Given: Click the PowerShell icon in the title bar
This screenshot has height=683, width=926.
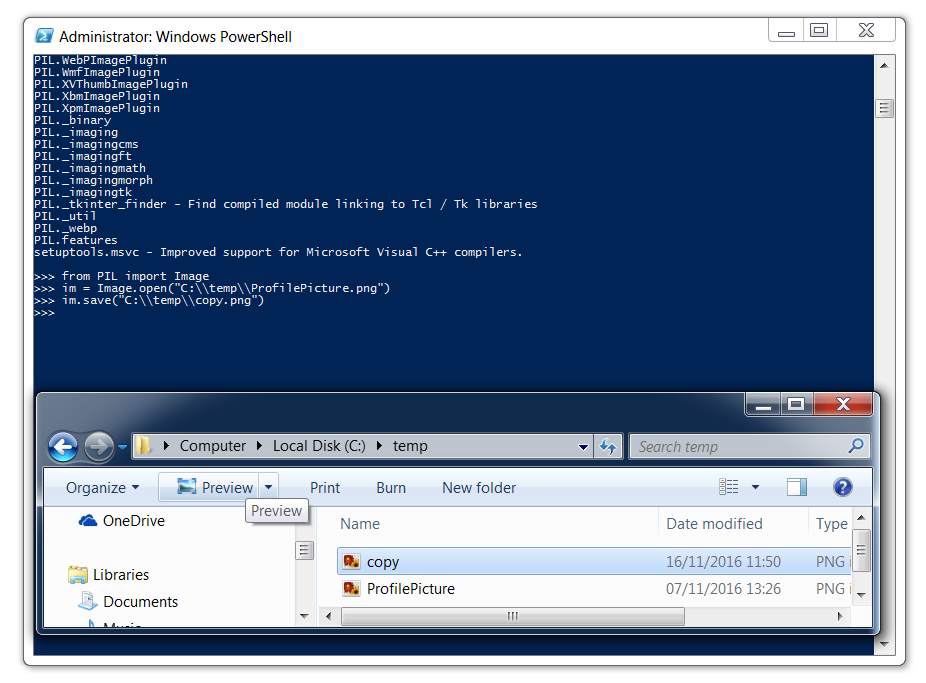Looking at the screenshot, I should point(44,36).
